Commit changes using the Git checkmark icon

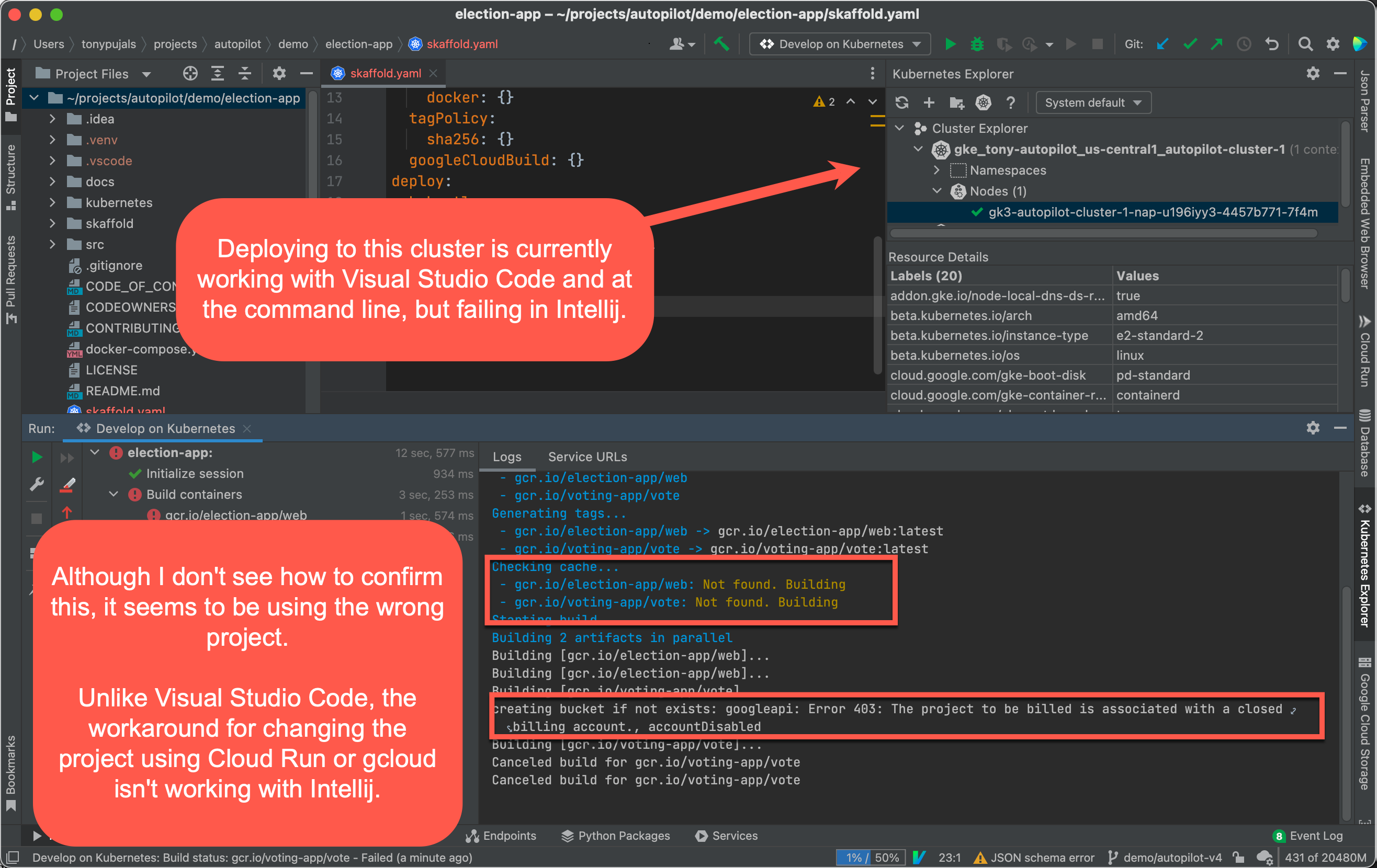(1189, 44)
